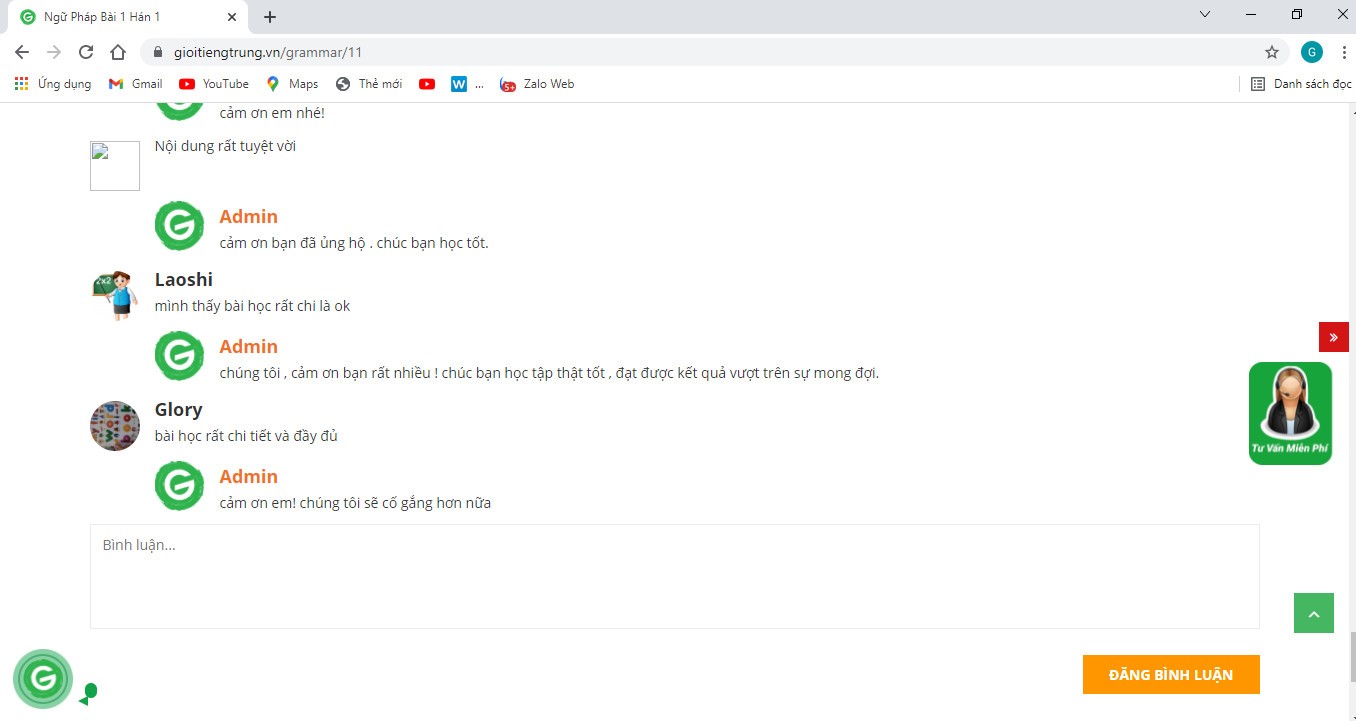Click the address bar URL
Screen dimensions: 1356x721
267,52
